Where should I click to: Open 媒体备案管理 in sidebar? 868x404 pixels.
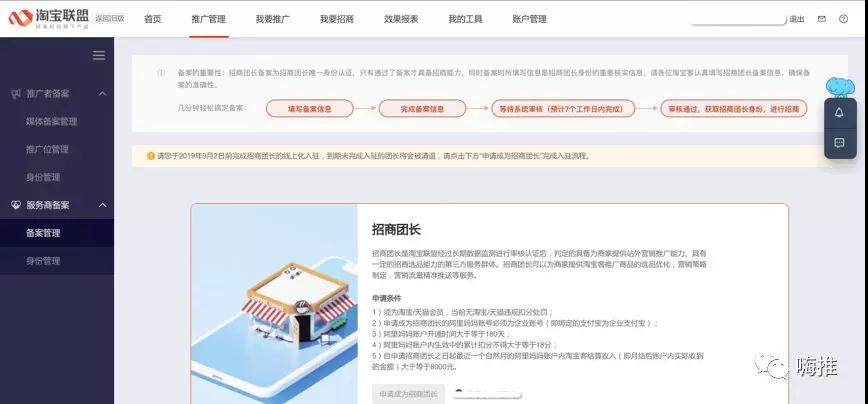(51, 122)
